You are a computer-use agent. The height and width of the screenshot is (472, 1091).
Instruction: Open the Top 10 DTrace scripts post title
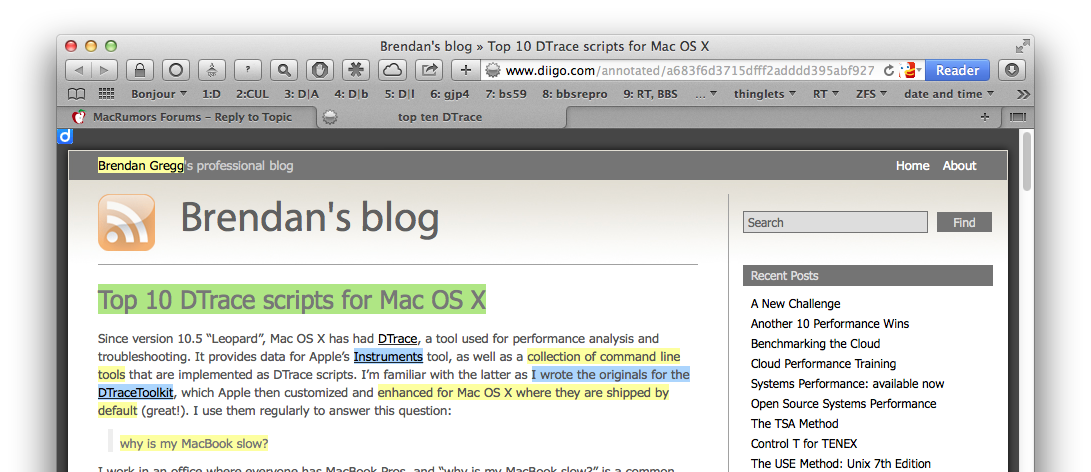point(292,300)
